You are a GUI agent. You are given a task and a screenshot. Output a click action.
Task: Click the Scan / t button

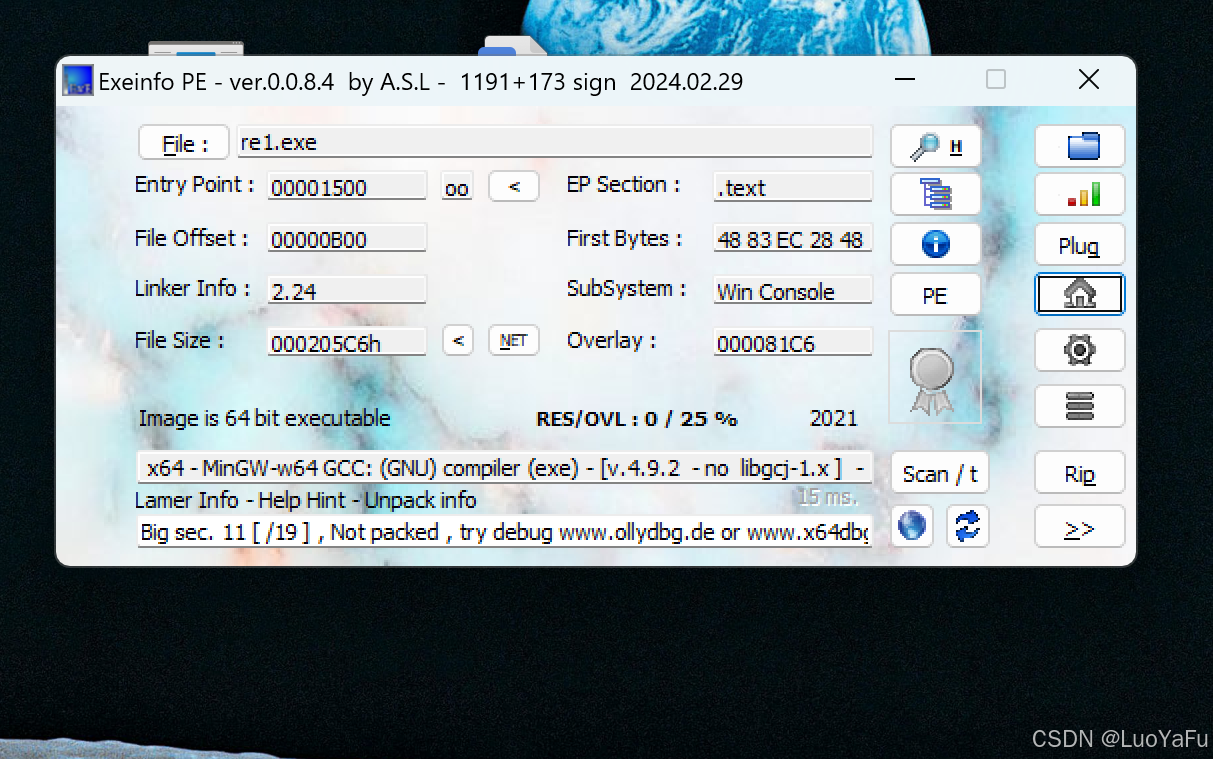(939, 473)
